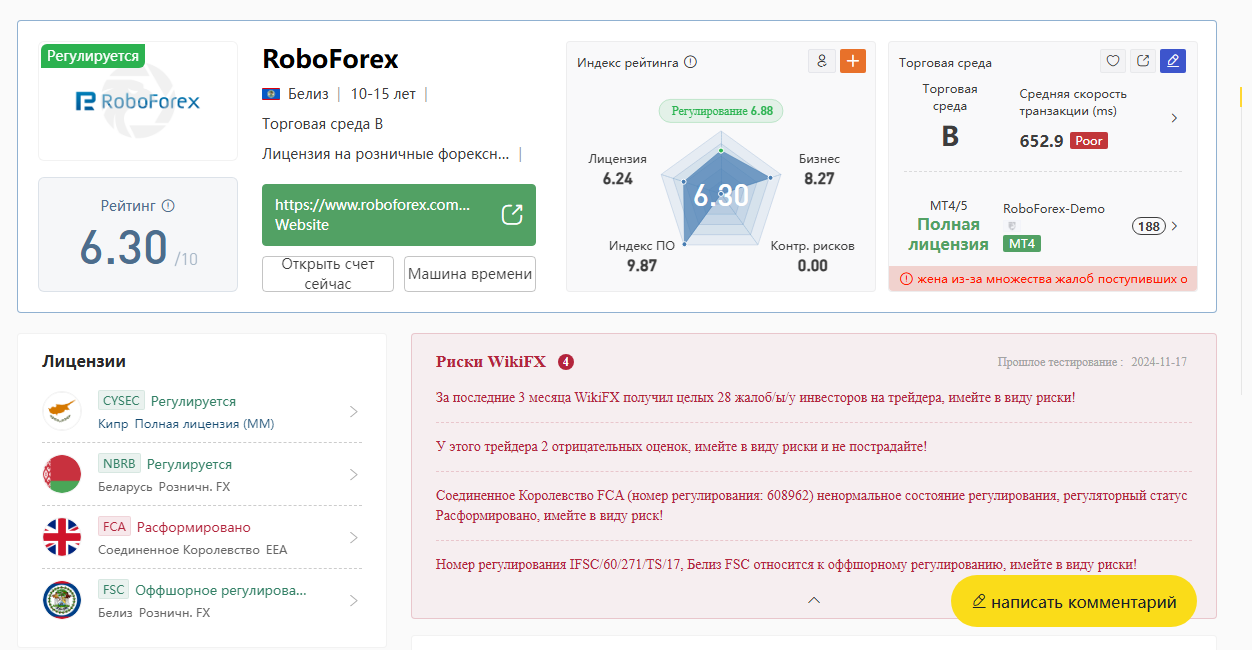Viewport: 1252px width, 650px height.
Task: Open MT4/5 server details arrow next to 188
Action: coord(1174,226)
